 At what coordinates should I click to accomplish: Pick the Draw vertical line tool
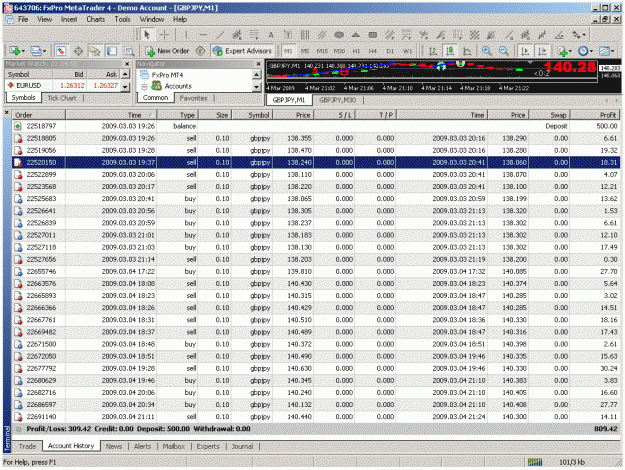tap(186, 35)
